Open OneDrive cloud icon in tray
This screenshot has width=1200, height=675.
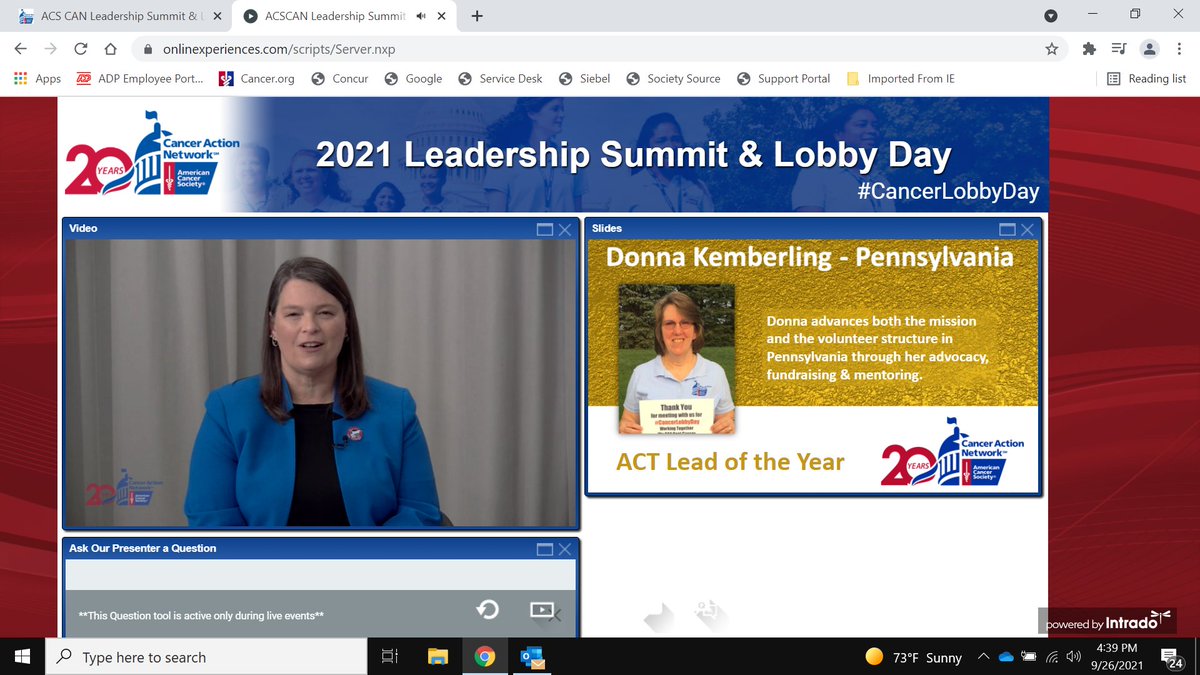pyautogui.click(x=1006, y=657)
